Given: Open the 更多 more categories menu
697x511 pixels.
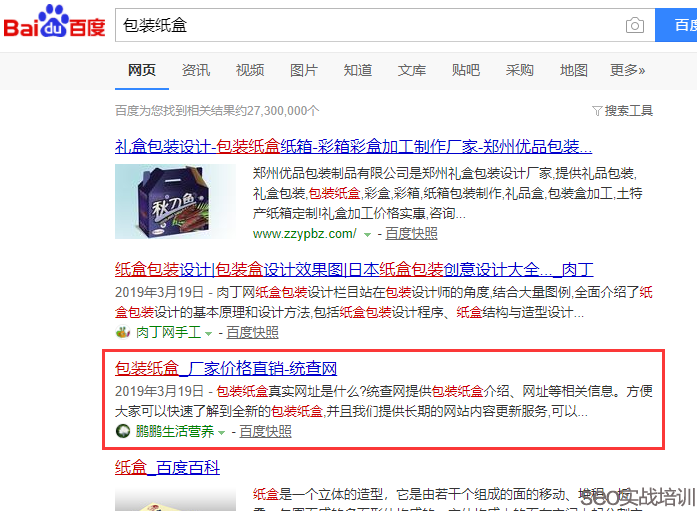Looking at the screenshot, I should point(627,70).
